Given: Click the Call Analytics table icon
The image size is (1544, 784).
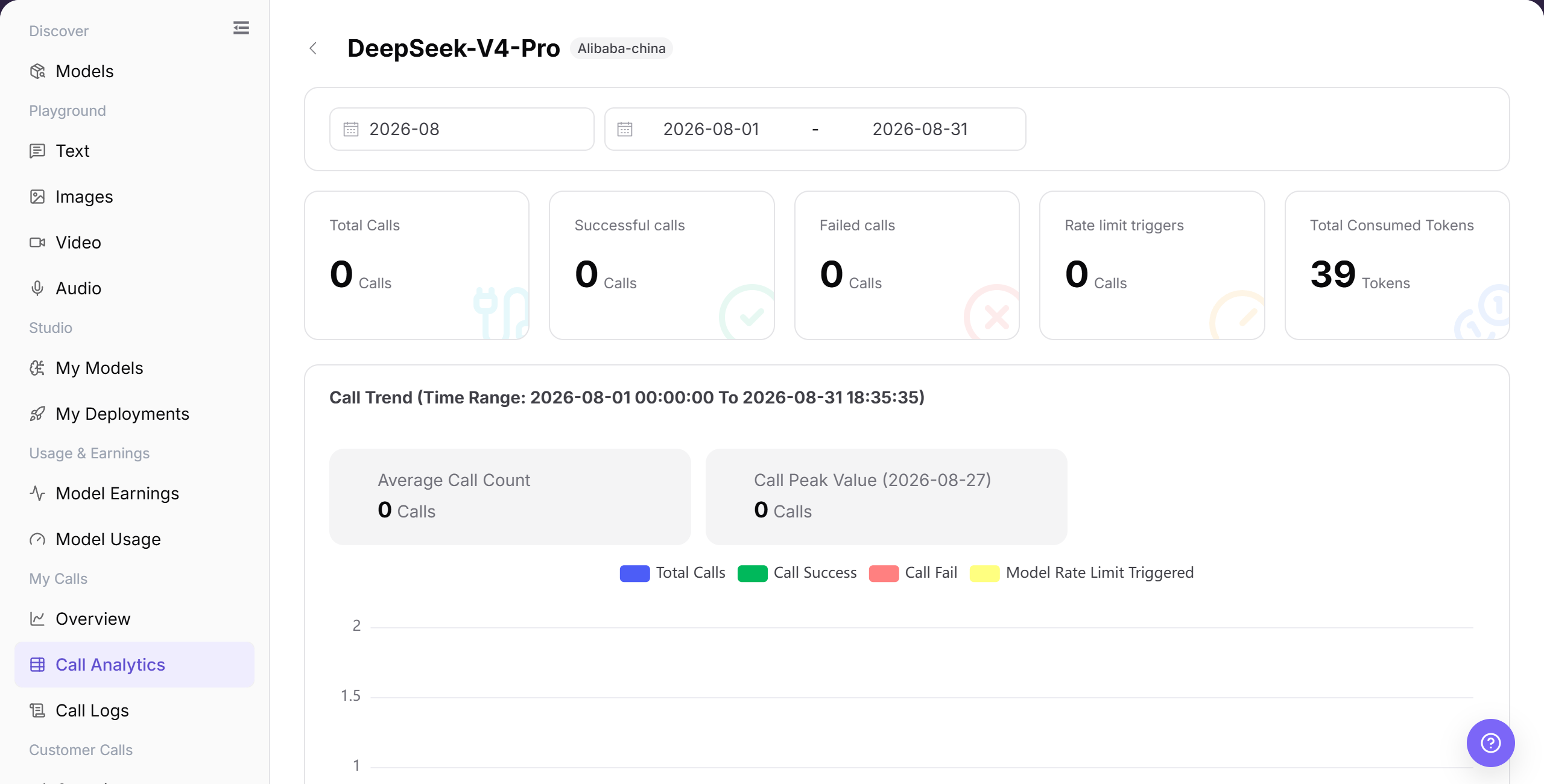Looking at the screenshot, I should 37,665.
